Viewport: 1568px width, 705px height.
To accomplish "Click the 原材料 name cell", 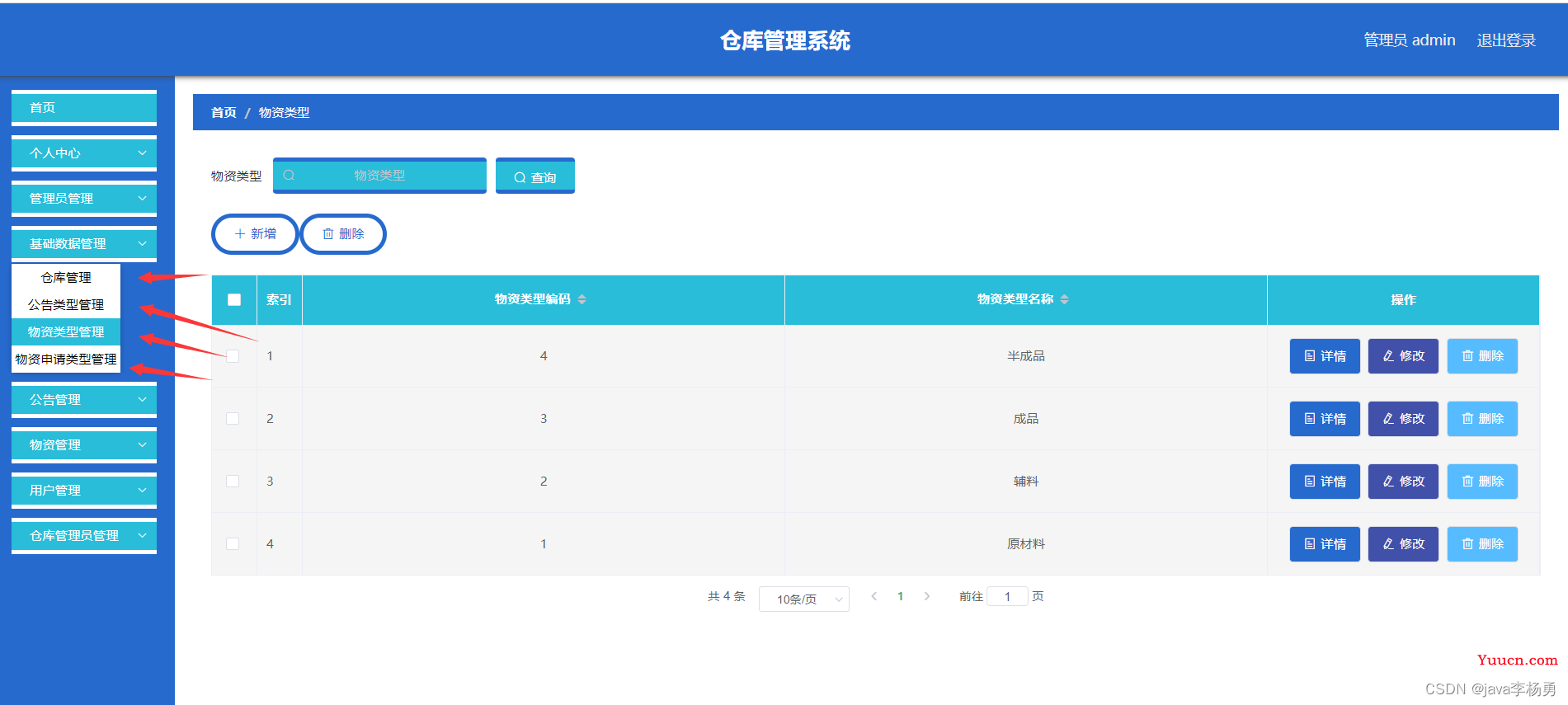I will 1026,544.
